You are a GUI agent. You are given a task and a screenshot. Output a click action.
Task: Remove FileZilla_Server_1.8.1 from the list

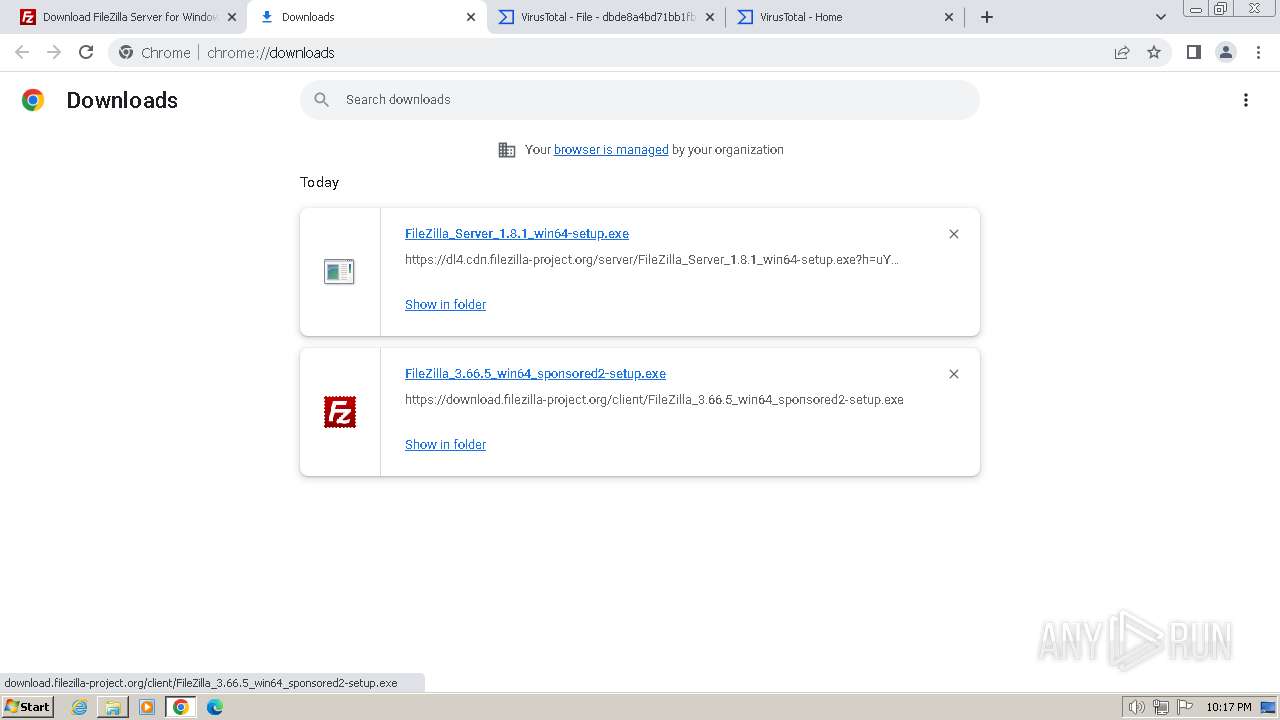tap(954, 234)
